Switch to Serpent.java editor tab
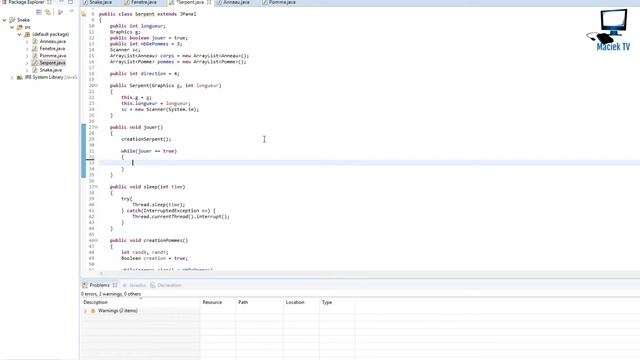640x360 pixels. tap(189, 2)
